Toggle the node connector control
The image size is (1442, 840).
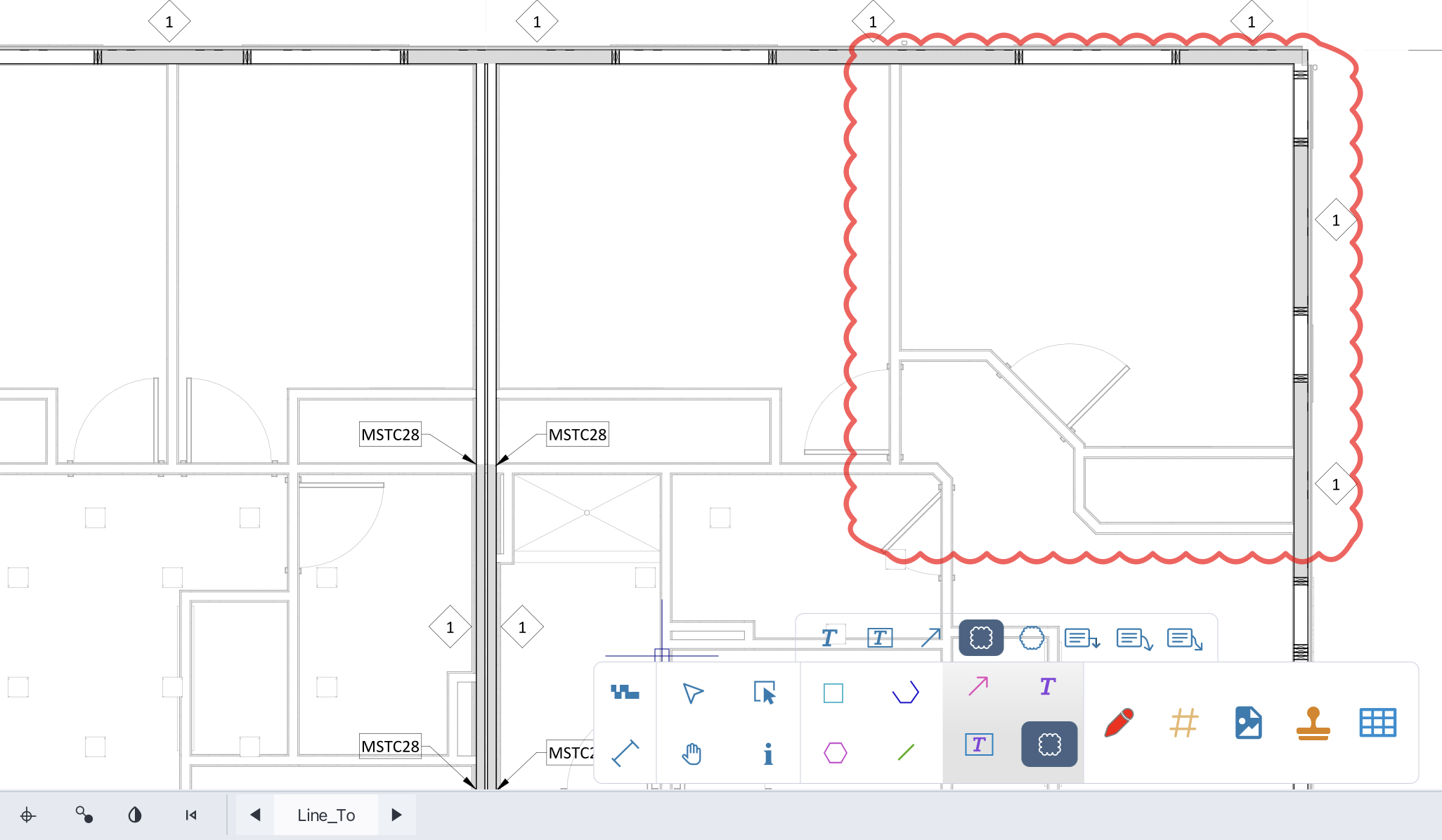tap(84, 815)
